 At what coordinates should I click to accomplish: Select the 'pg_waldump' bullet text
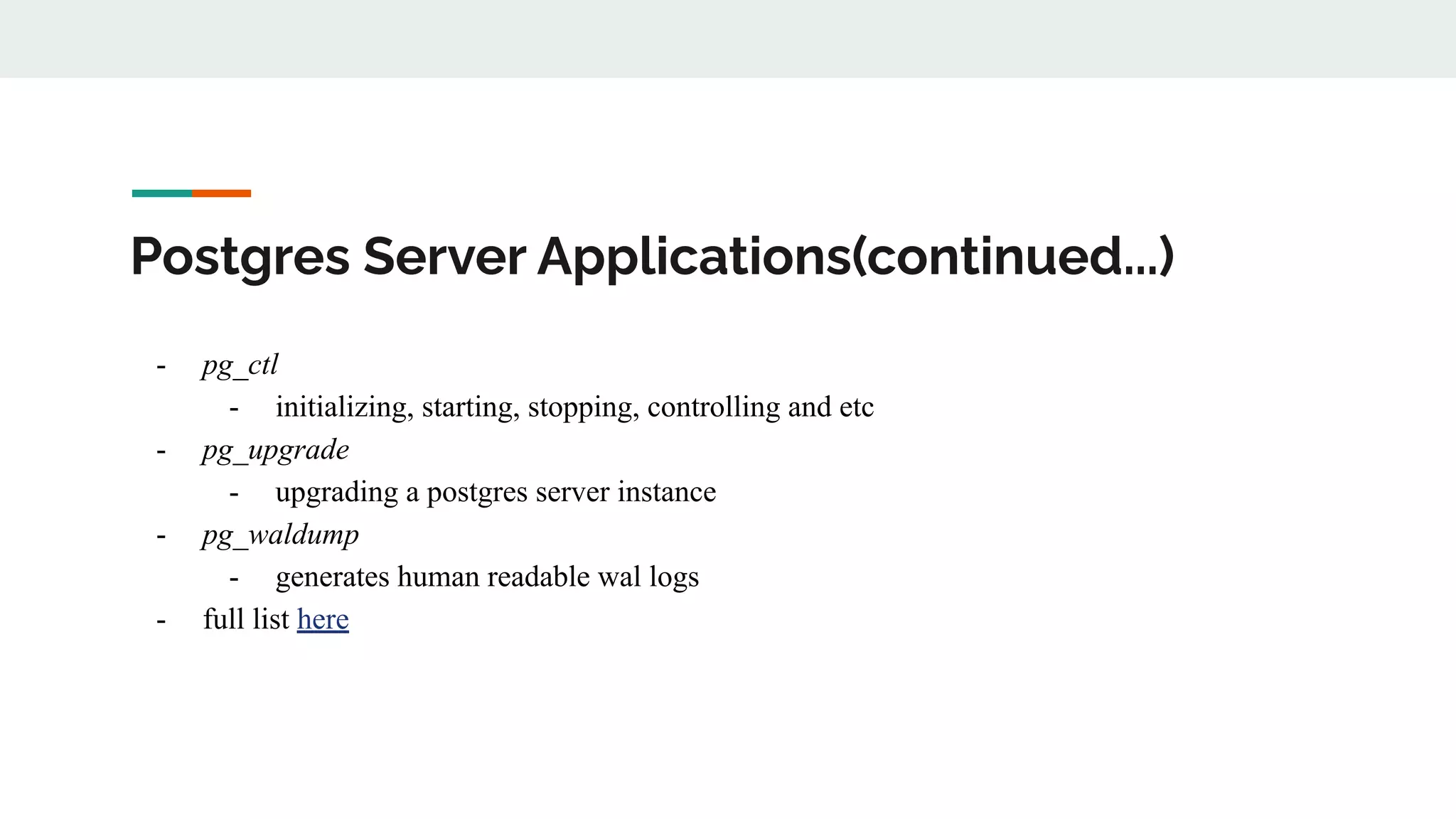[280, 535]
